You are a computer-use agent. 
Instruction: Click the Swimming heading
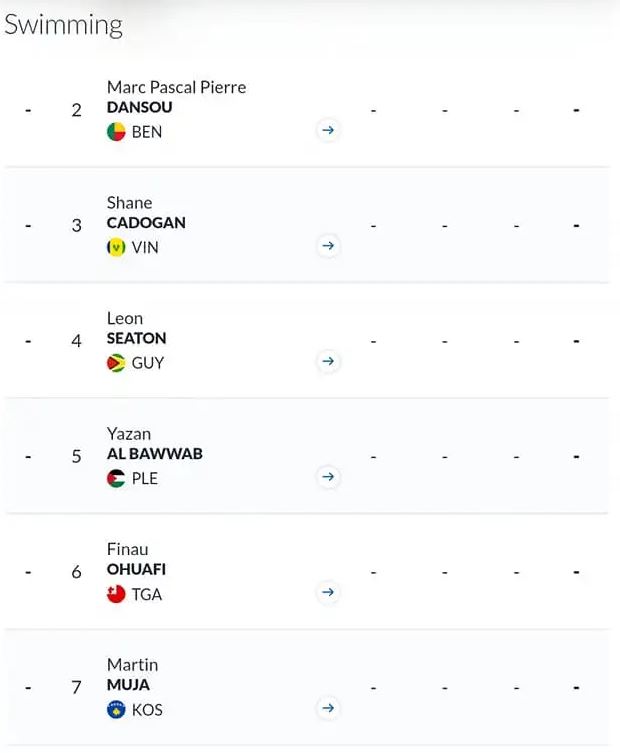coord(63,25)
